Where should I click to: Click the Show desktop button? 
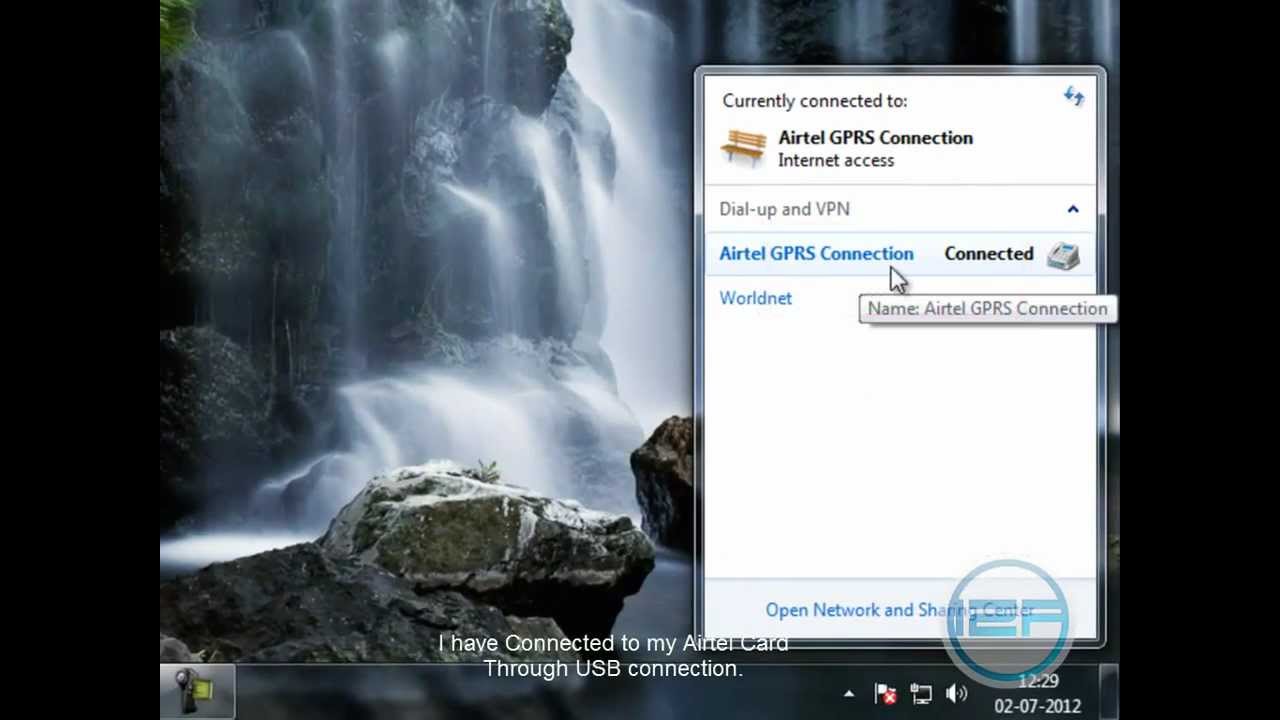click(1108, 692)
